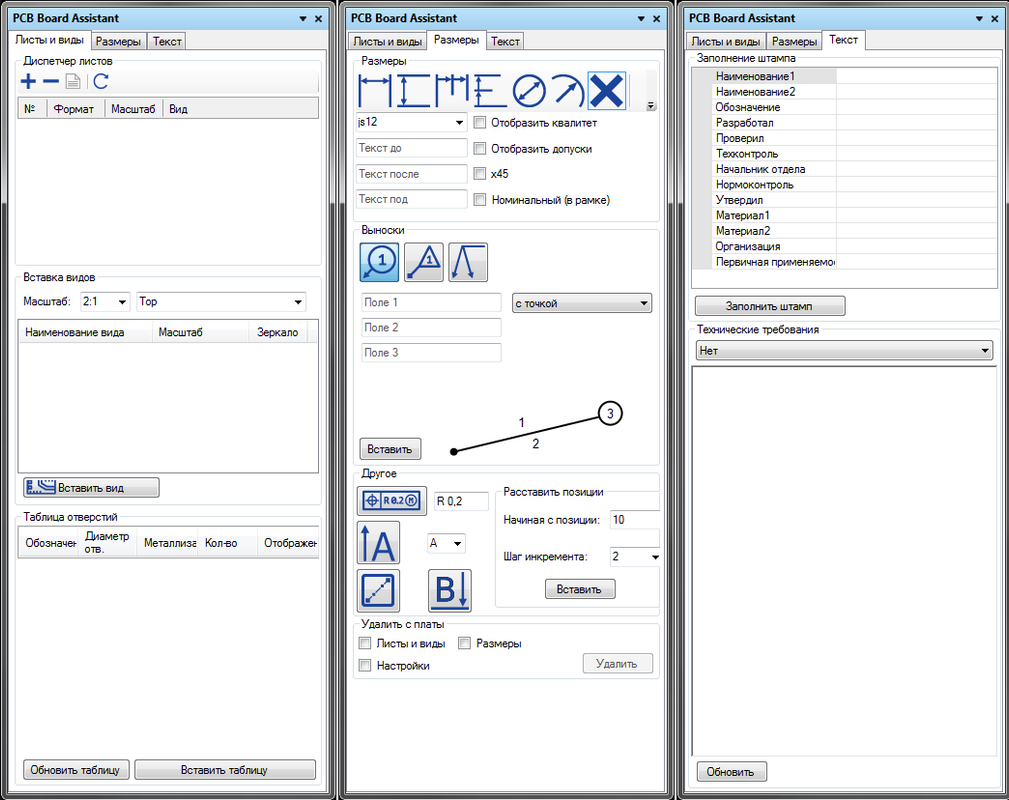Click the blue X cancel dimension icon
Screen dimensions: 1009x800
(606, 91)
